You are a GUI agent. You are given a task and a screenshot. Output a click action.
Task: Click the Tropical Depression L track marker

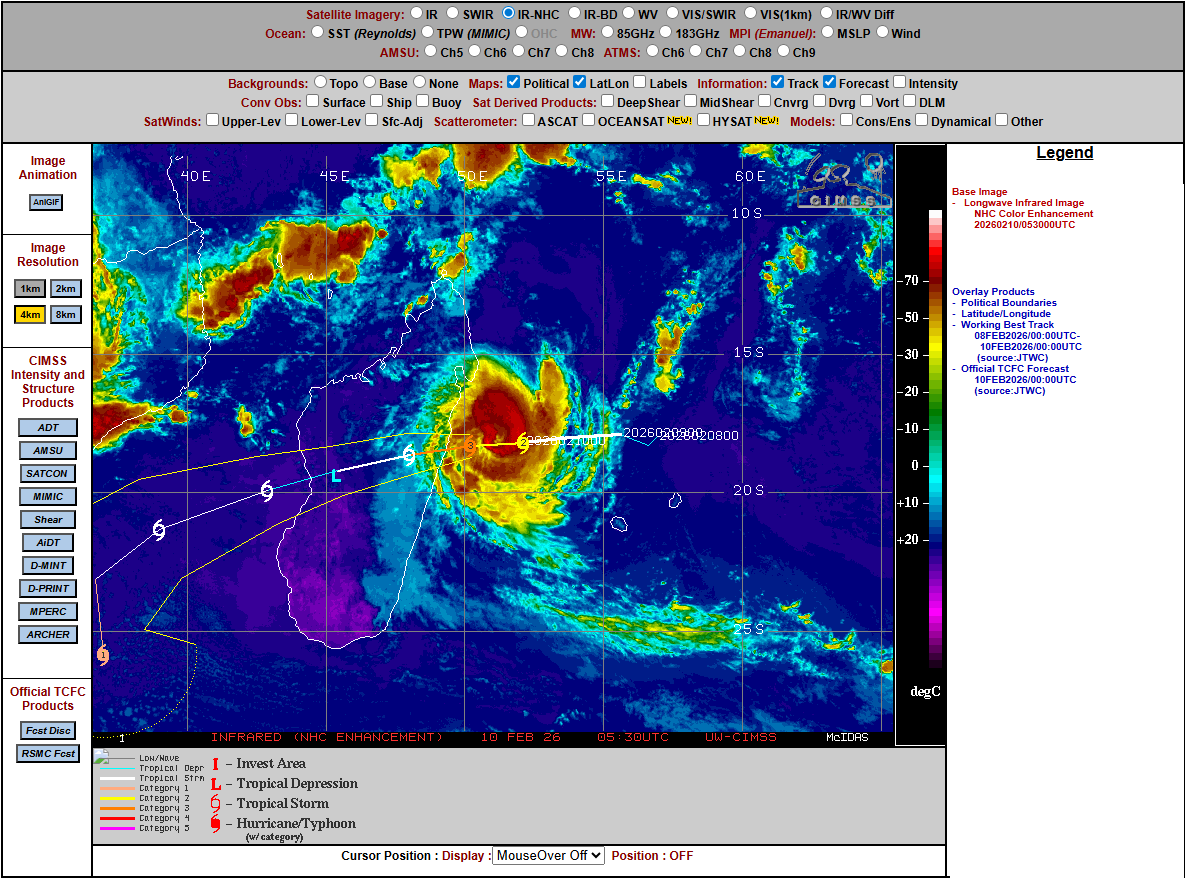336,475
